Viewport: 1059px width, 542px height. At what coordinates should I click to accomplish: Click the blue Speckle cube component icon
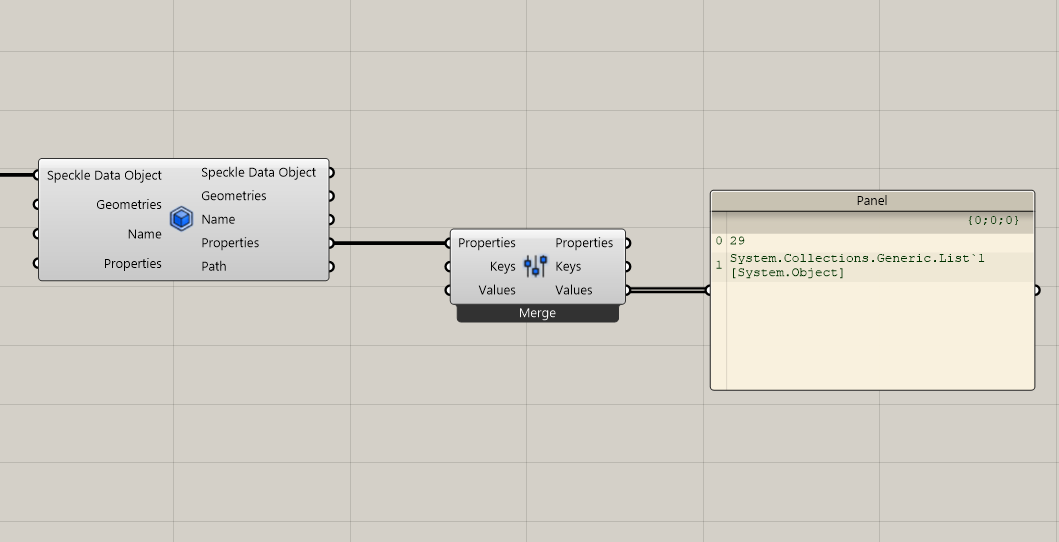point(182,219)
